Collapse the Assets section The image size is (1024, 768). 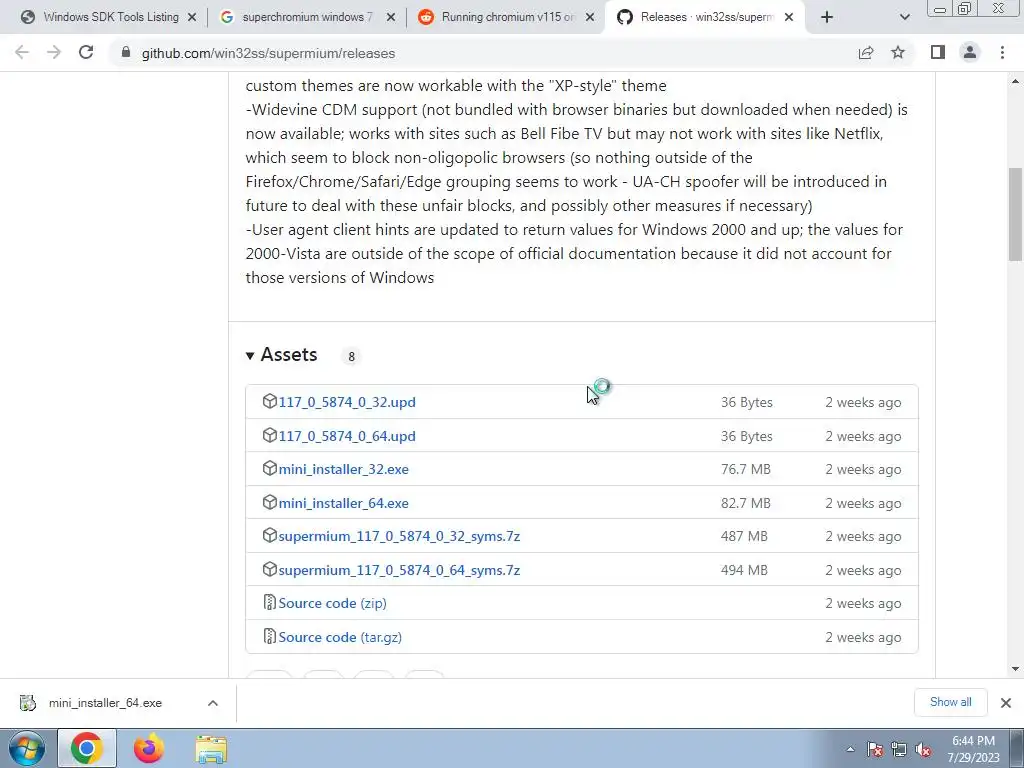tap(281, 355)
